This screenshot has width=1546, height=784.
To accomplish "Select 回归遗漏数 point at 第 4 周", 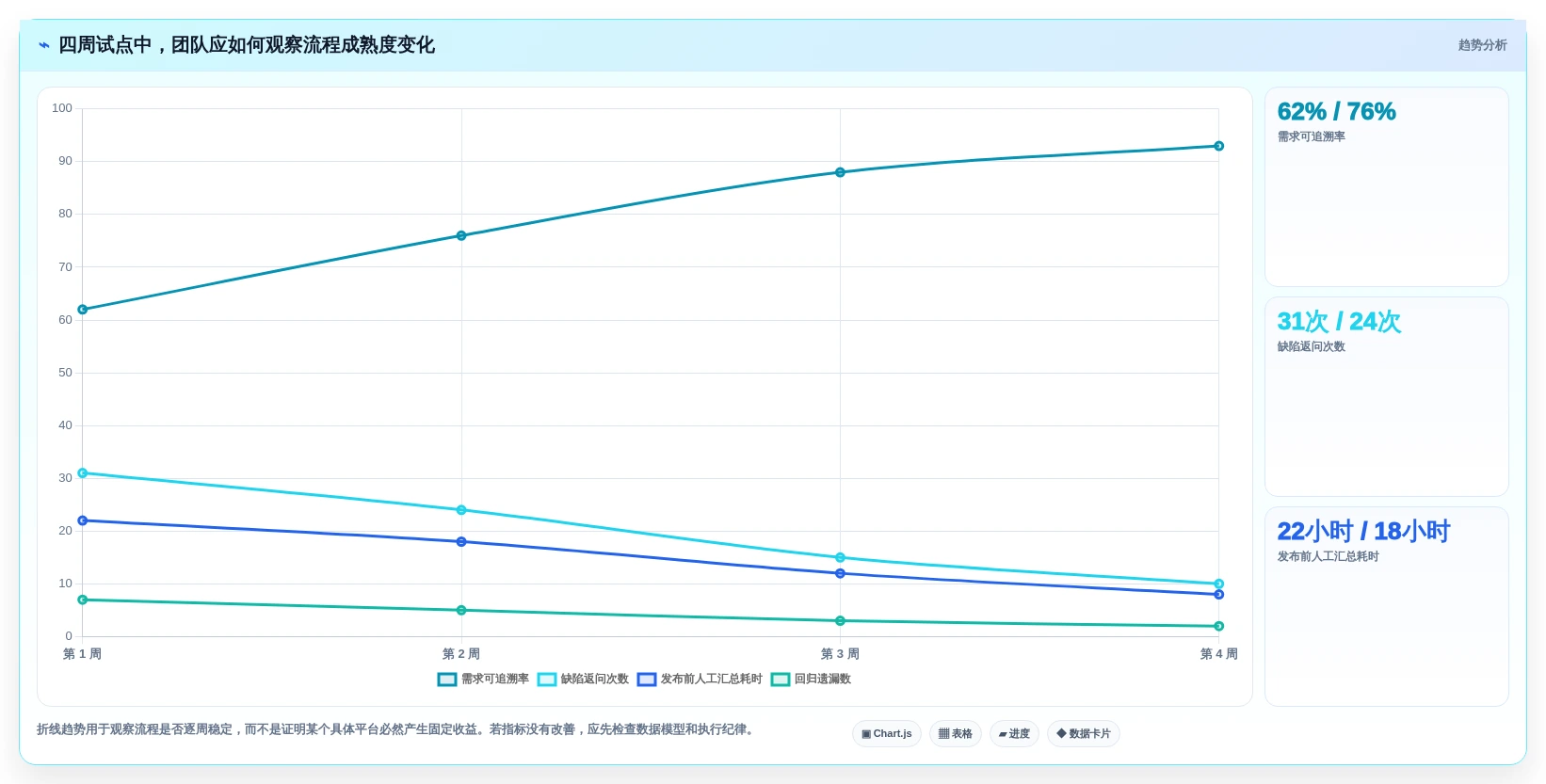I will 1219,626.
